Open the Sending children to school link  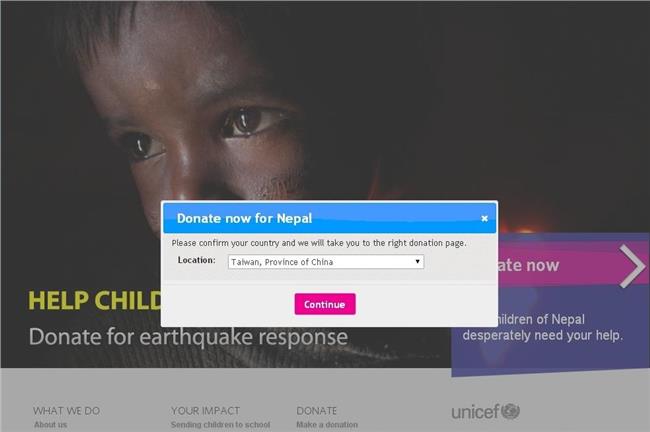221,425
